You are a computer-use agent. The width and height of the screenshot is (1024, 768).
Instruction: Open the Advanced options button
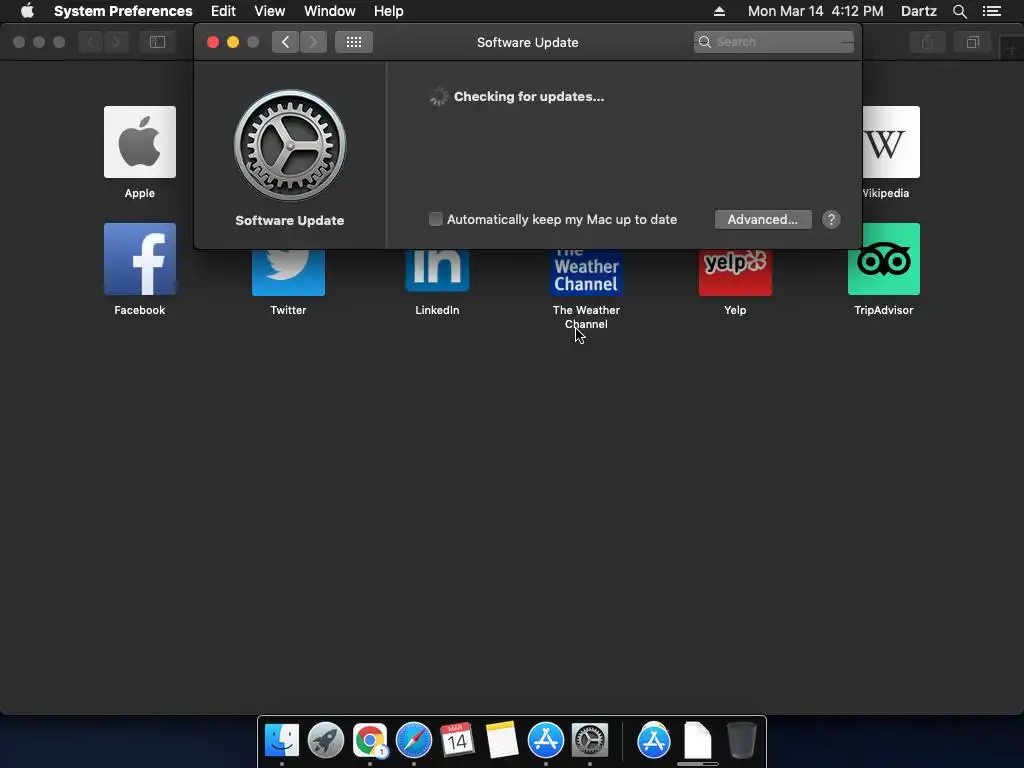(763, 219)
